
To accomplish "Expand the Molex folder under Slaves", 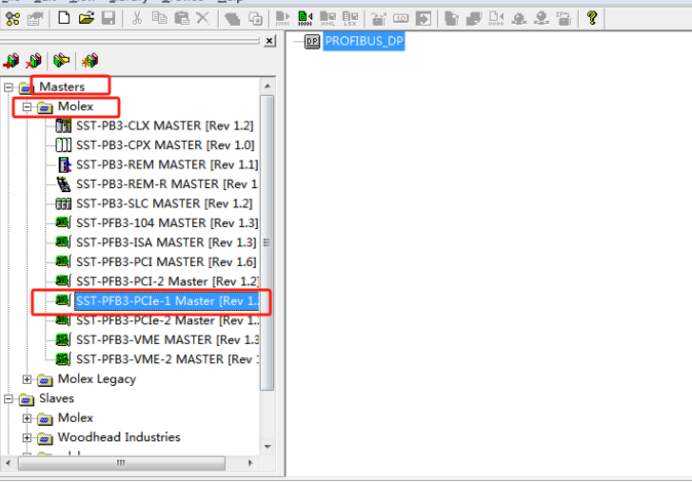I will [27, 418].
